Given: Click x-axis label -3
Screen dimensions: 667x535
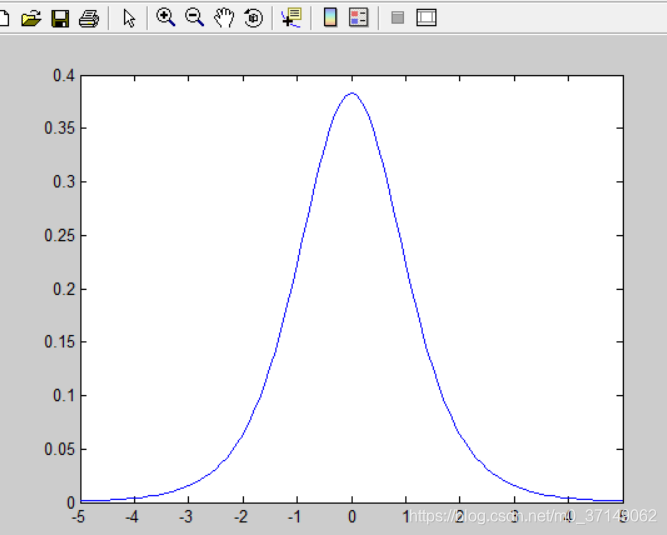Looking at the screenshot, I should pos(186,517).
